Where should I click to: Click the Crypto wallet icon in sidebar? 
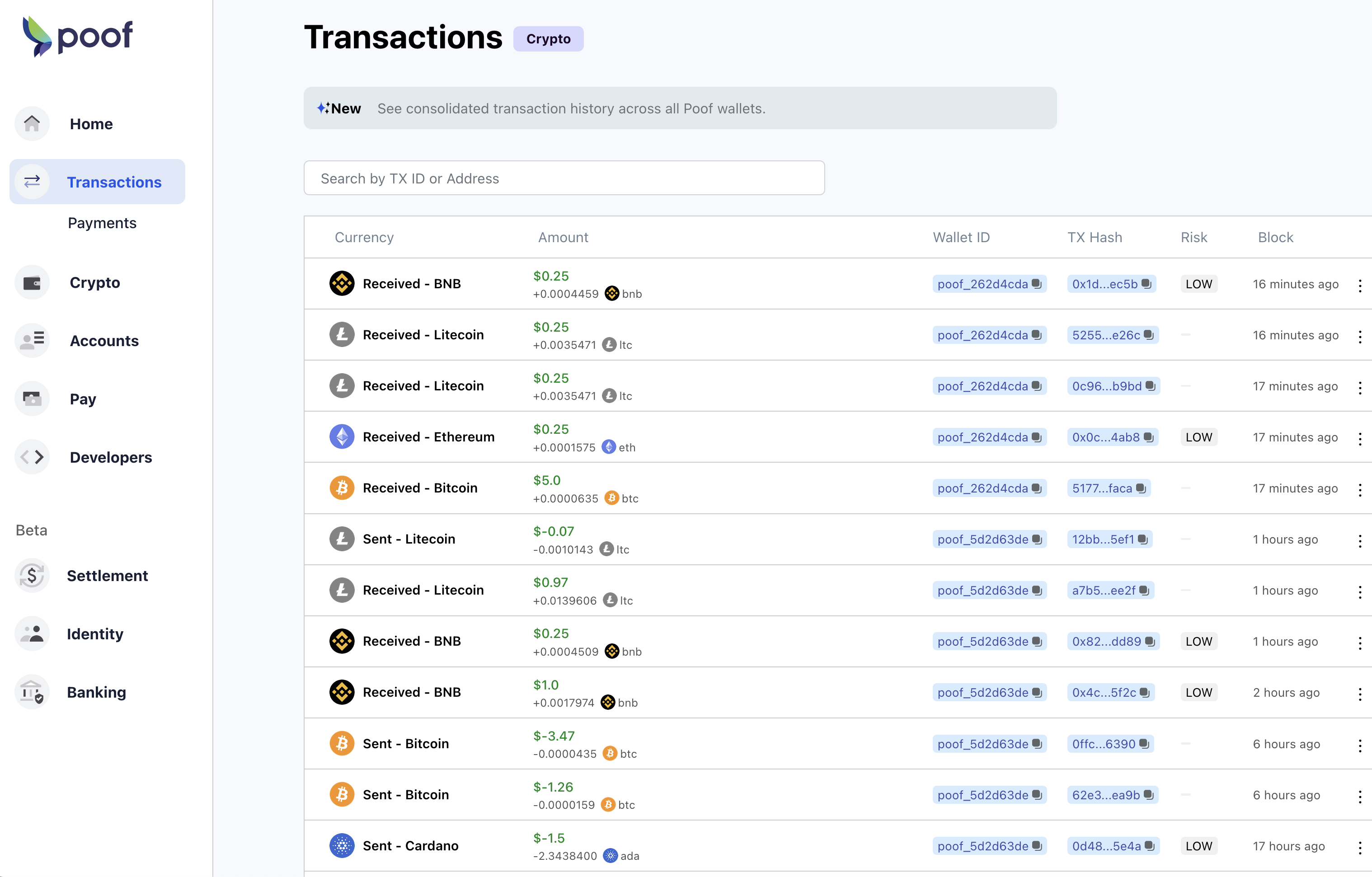[32, 282]
